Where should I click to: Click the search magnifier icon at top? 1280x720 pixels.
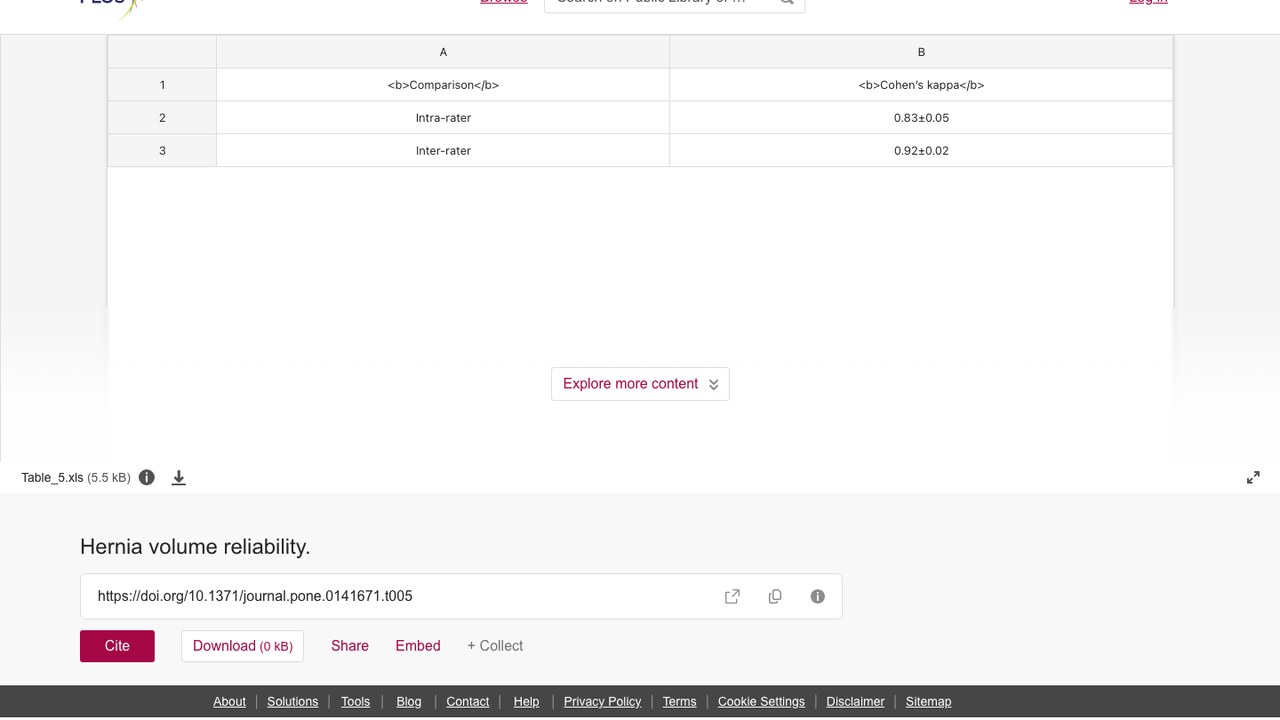coord(787,2)
